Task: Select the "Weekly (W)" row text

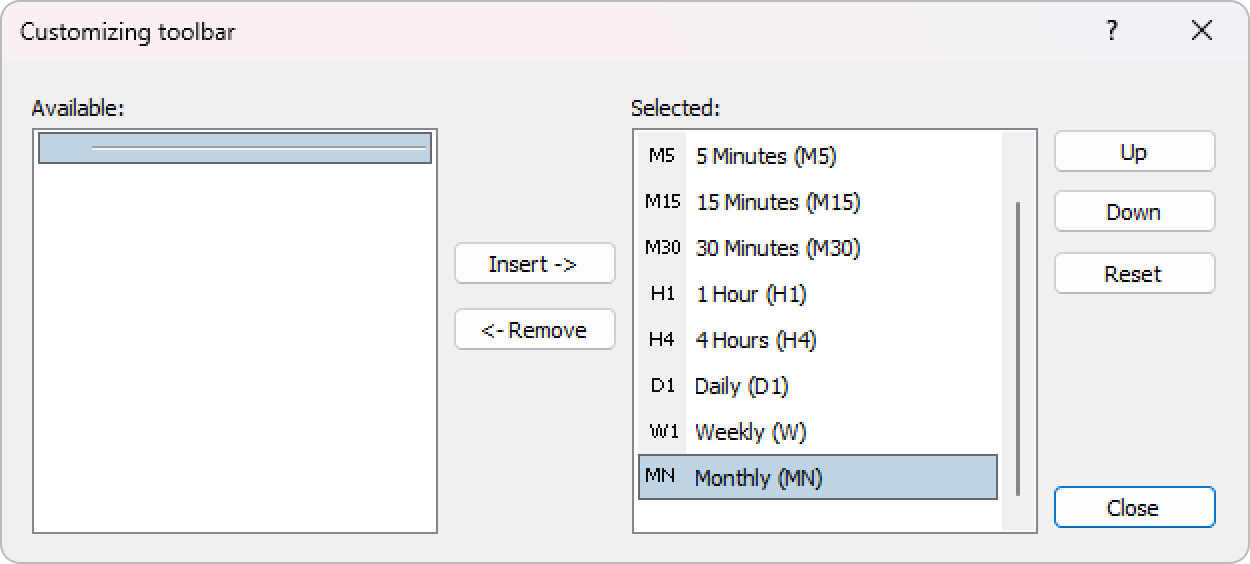Action: tap(751, 433)
